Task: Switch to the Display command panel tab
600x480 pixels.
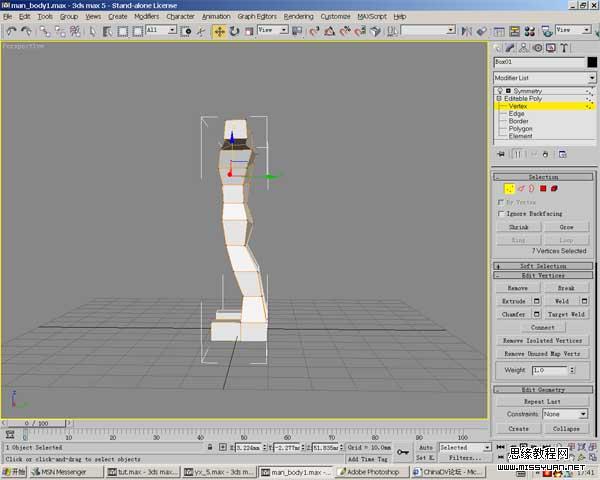Action: [x=551, y=48]
